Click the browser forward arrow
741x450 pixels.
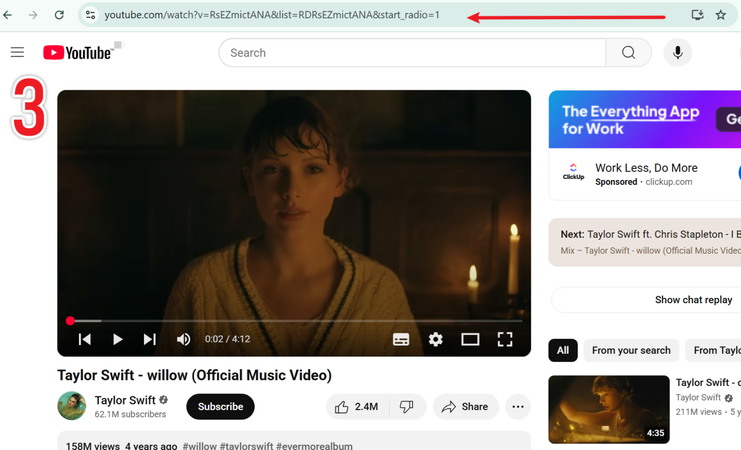coord(33,15)
